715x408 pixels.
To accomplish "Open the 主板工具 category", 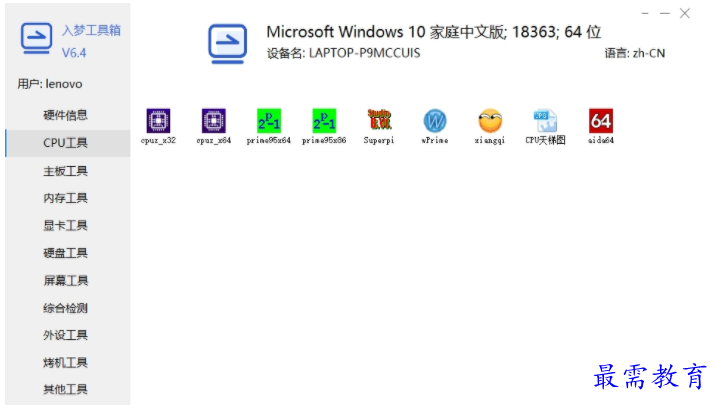I will [65, 171].
